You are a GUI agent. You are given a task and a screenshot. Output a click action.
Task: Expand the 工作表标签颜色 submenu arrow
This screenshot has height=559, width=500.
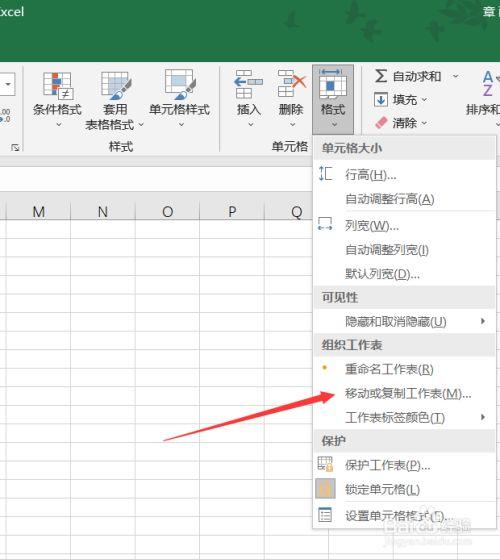(x=483, y=417)
